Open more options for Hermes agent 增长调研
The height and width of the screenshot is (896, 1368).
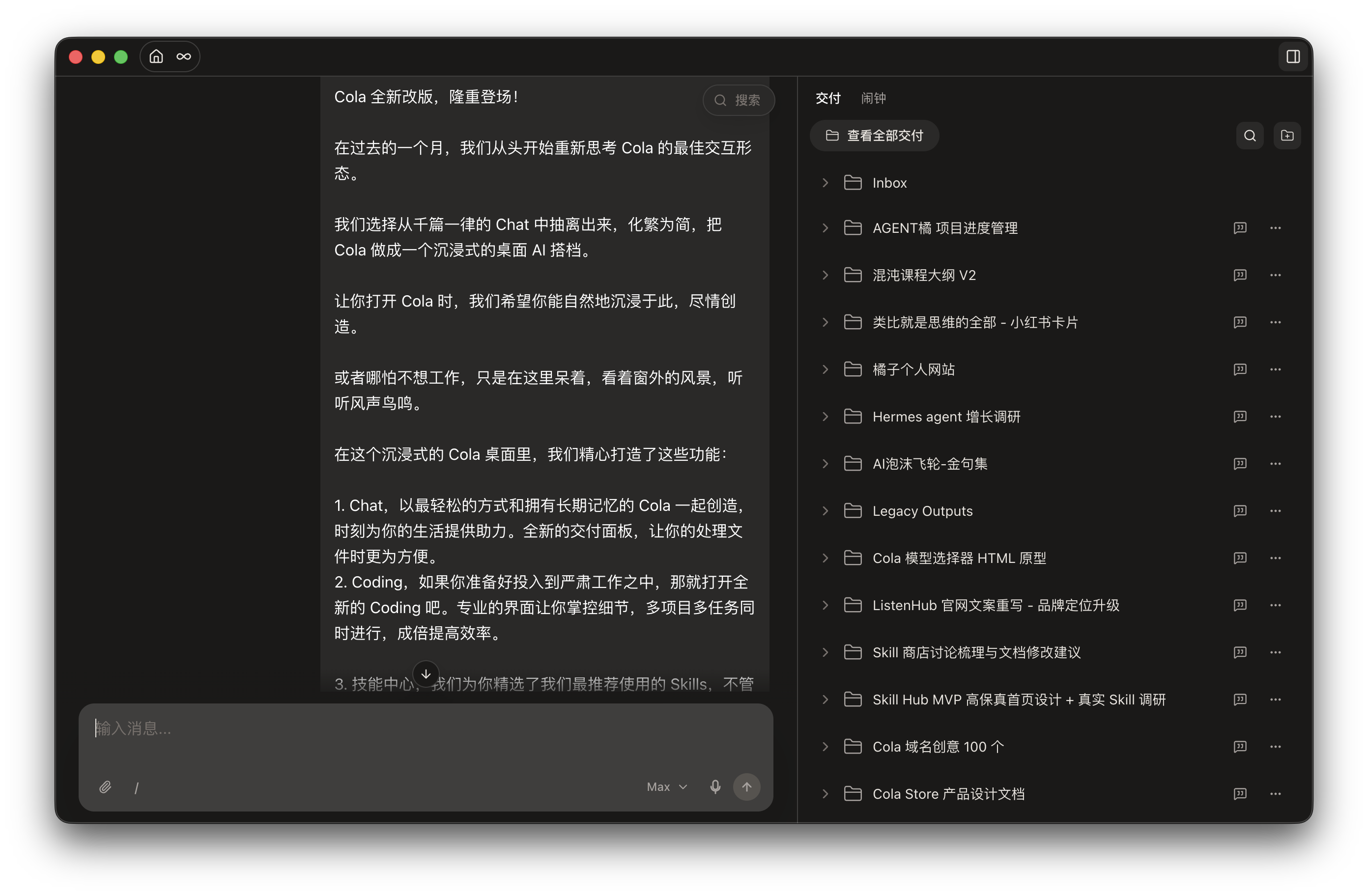[x=1276, y=417]
